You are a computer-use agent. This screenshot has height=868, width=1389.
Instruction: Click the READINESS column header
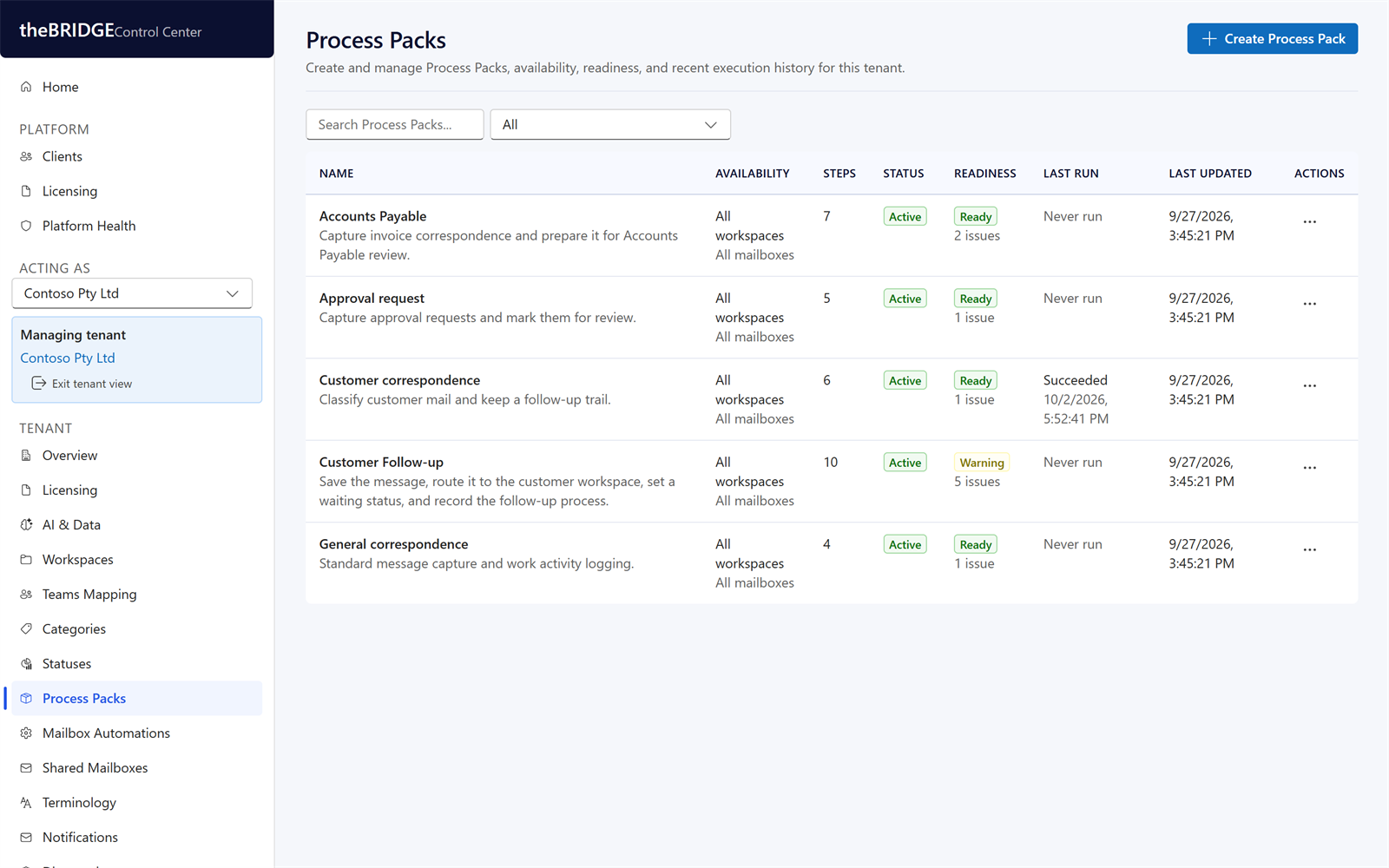click(984, 174)
